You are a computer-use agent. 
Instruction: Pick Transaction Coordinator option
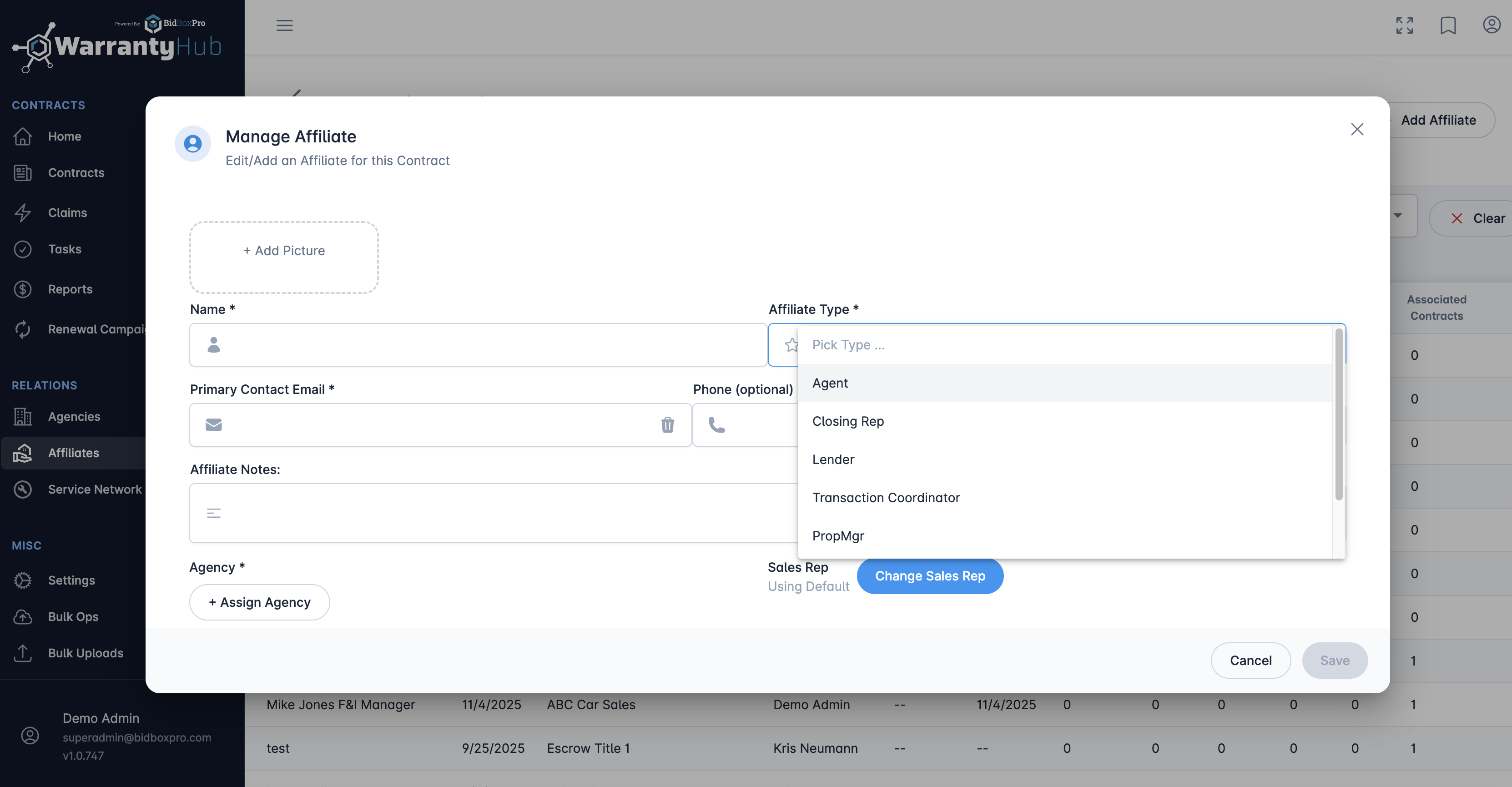(886, 497)
